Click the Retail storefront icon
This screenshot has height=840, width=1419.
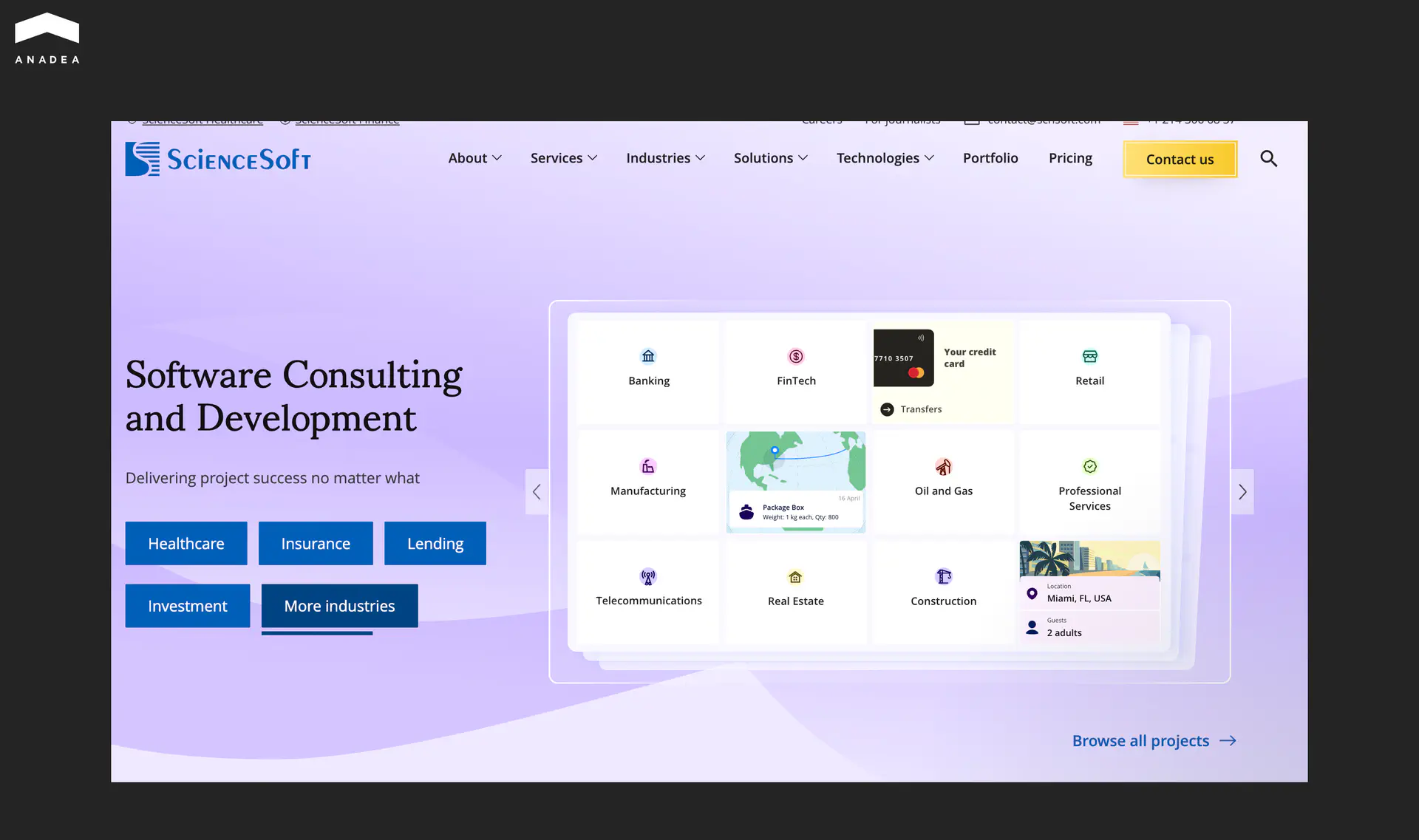pos(1089,357)
